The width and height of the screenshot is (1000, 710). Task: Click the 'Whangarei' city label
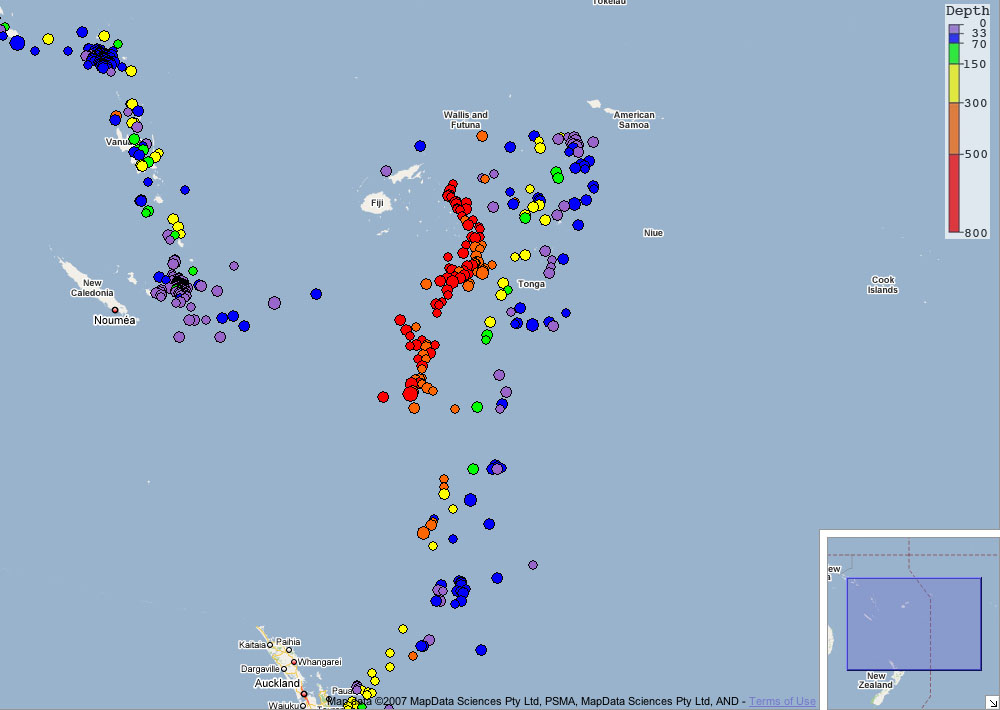[x=320, y=662]
